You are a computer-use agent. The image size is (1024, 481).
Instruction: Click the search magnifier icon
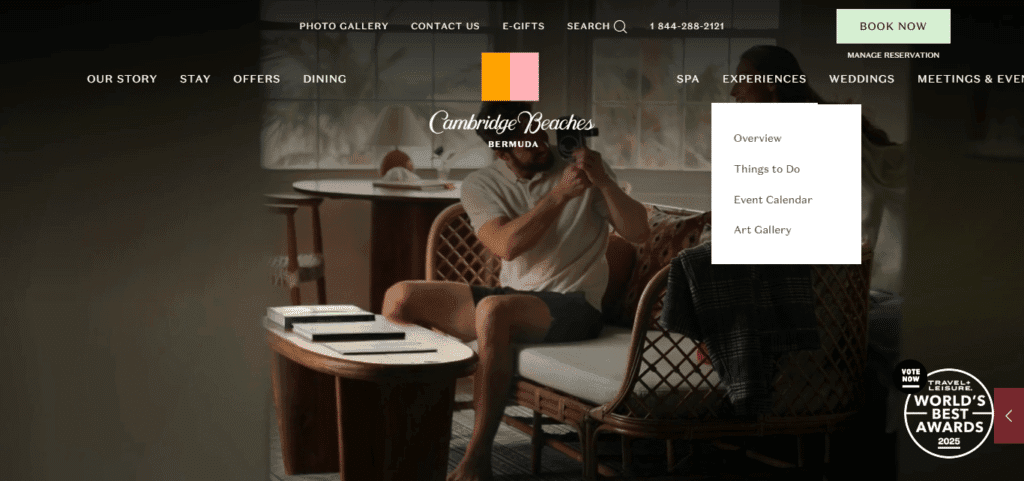620,27
